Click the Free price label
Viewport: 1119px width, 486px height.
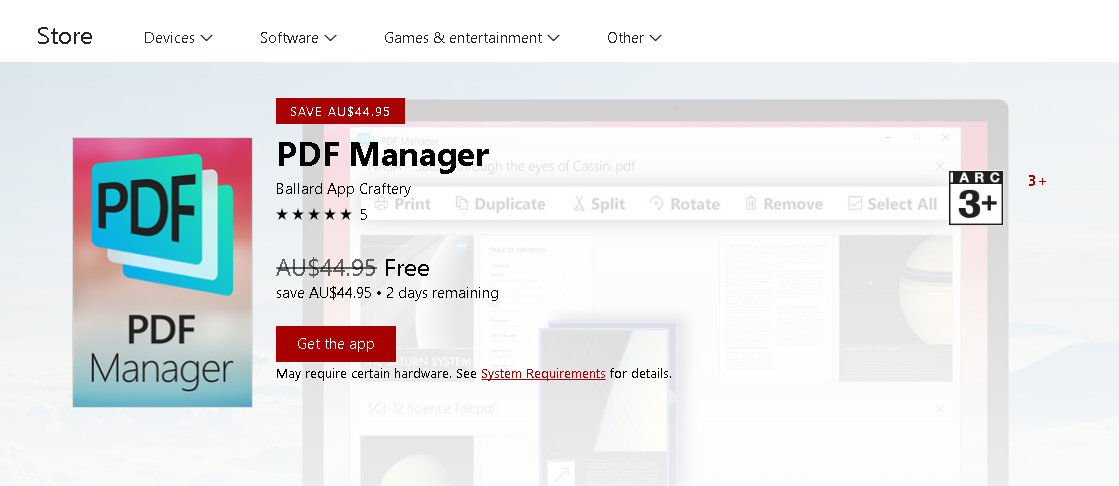[x=407, y=268]
